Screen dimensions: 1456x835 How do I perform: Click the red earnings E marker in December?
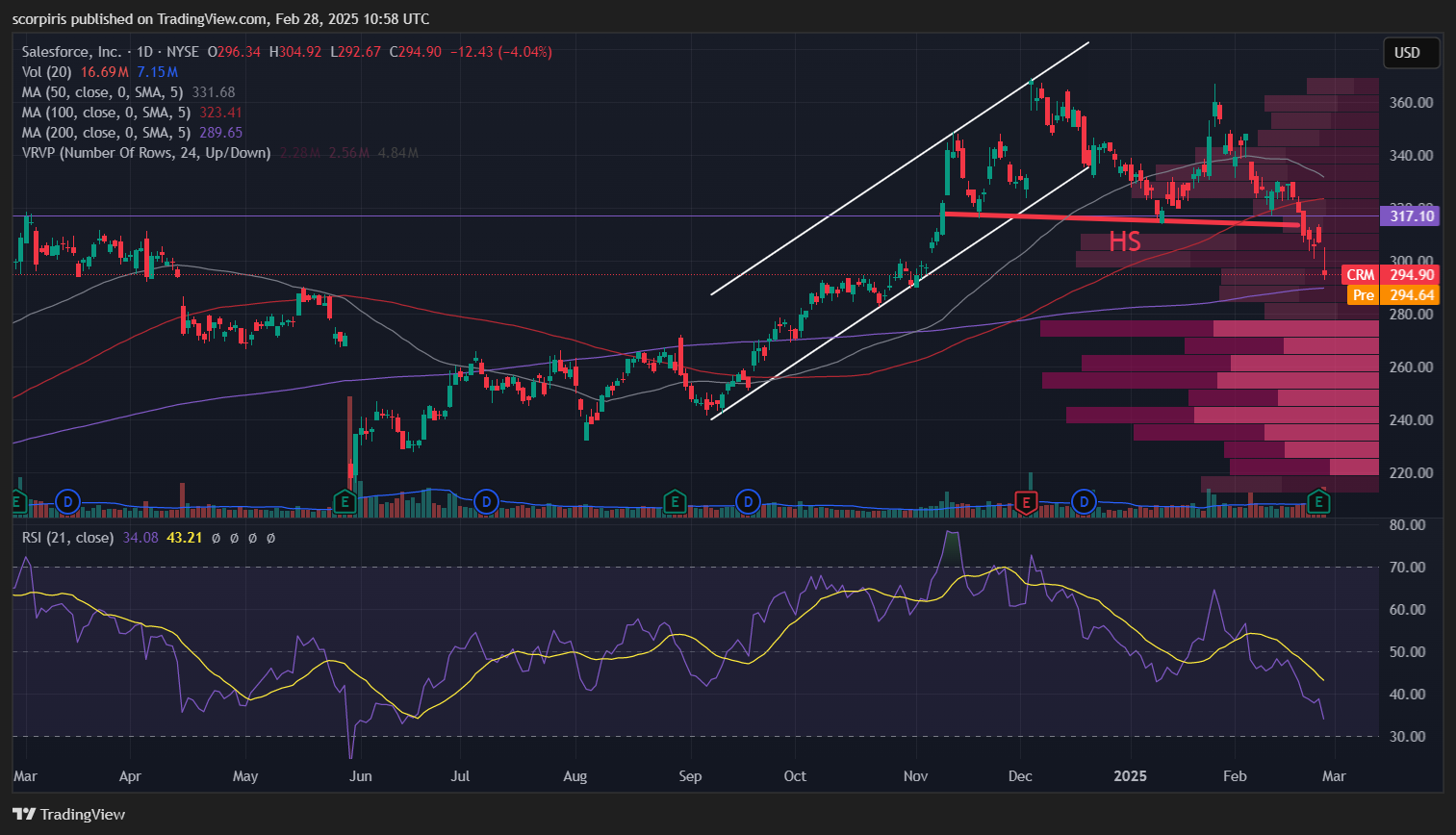click(1027, 501)
